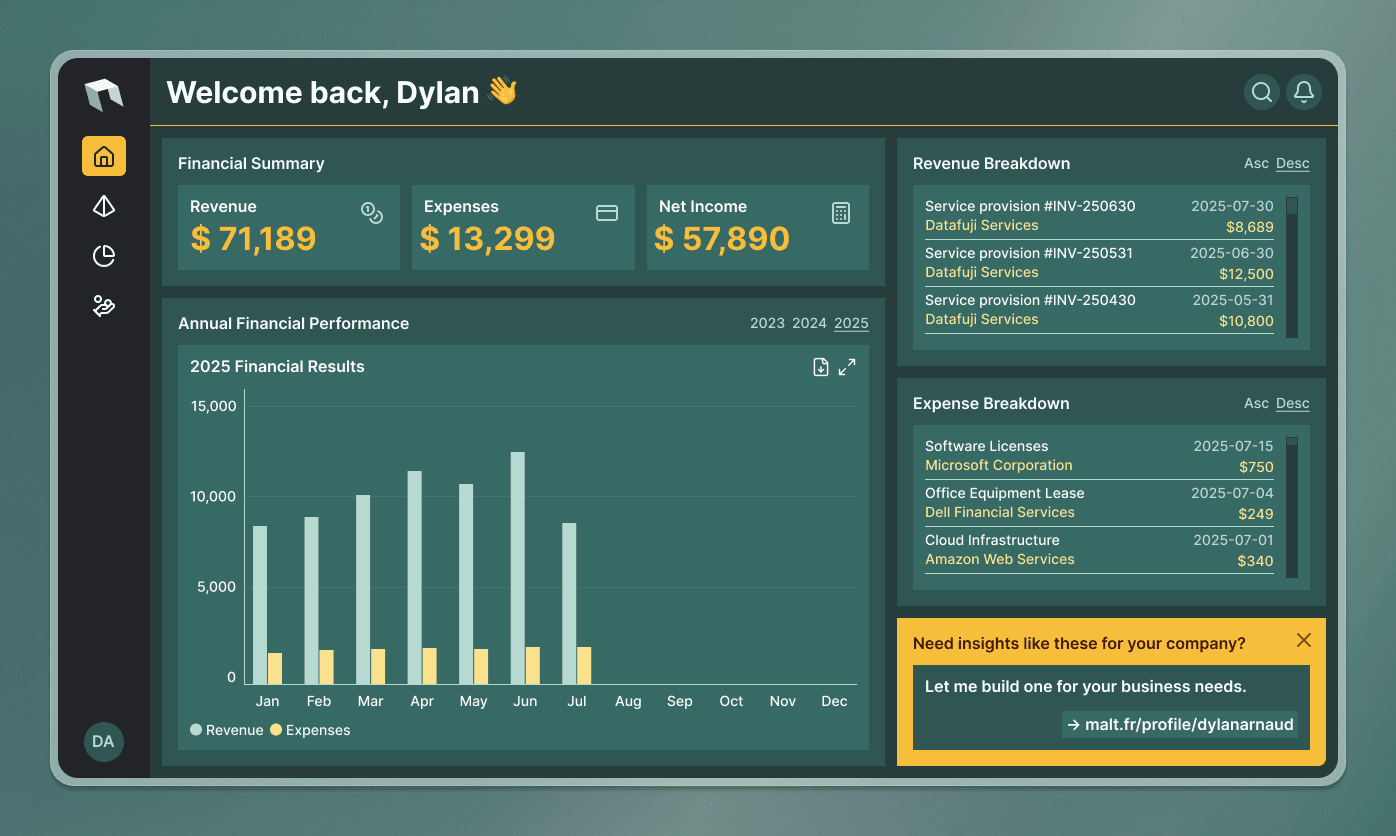The width and height of the screenshot is (1396, 836).
Task: Click the July expenses bar
Action: tap(584, 666)
